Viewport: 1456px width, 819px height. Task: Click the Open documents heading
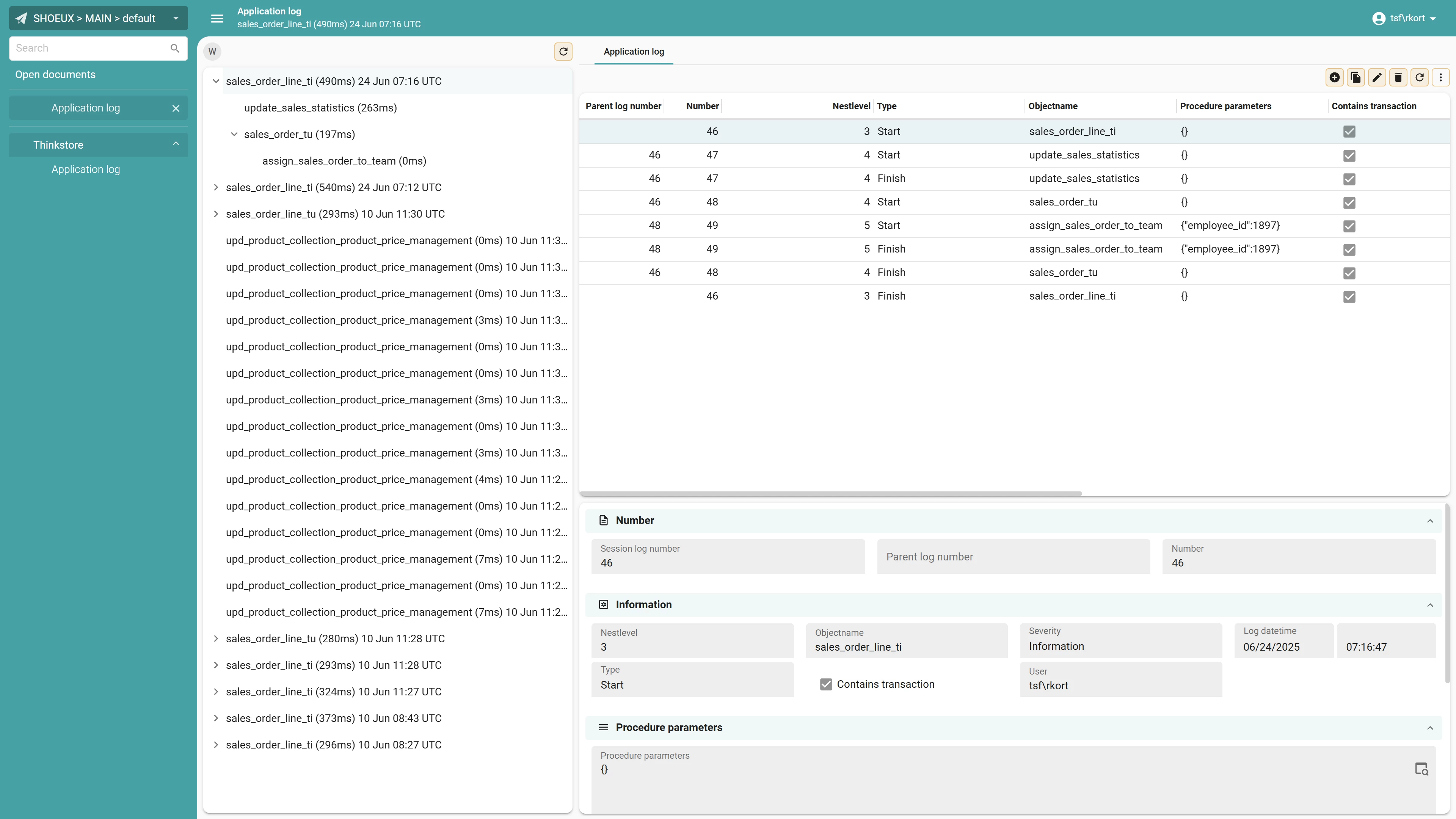tap(55, 75)
